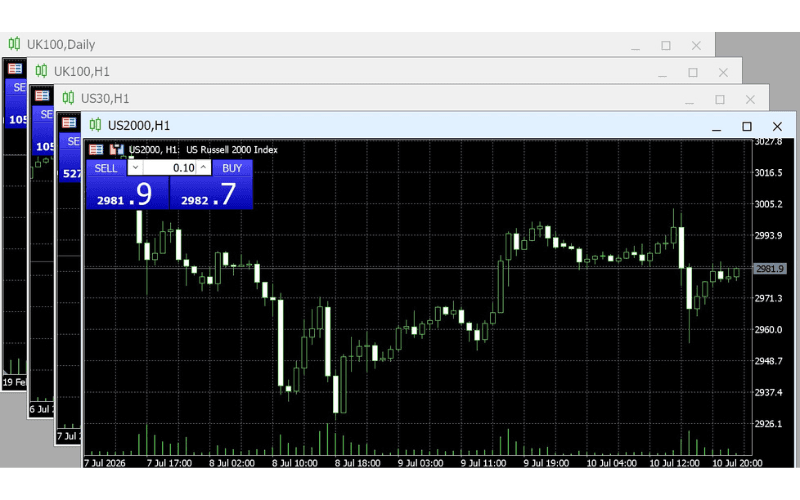
Task: Click the 8 Jul 18:00 time axis label
Action: click(358, 463)
